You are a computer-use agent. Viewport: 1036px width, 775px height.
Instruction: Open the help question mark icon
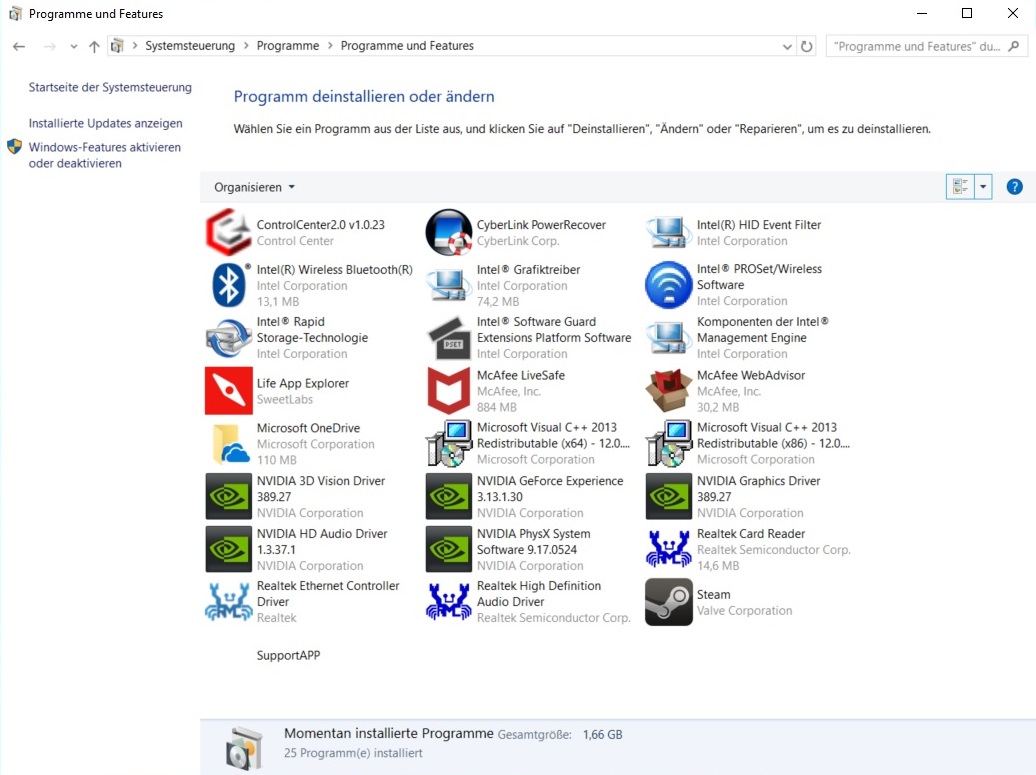(1014, 187)
